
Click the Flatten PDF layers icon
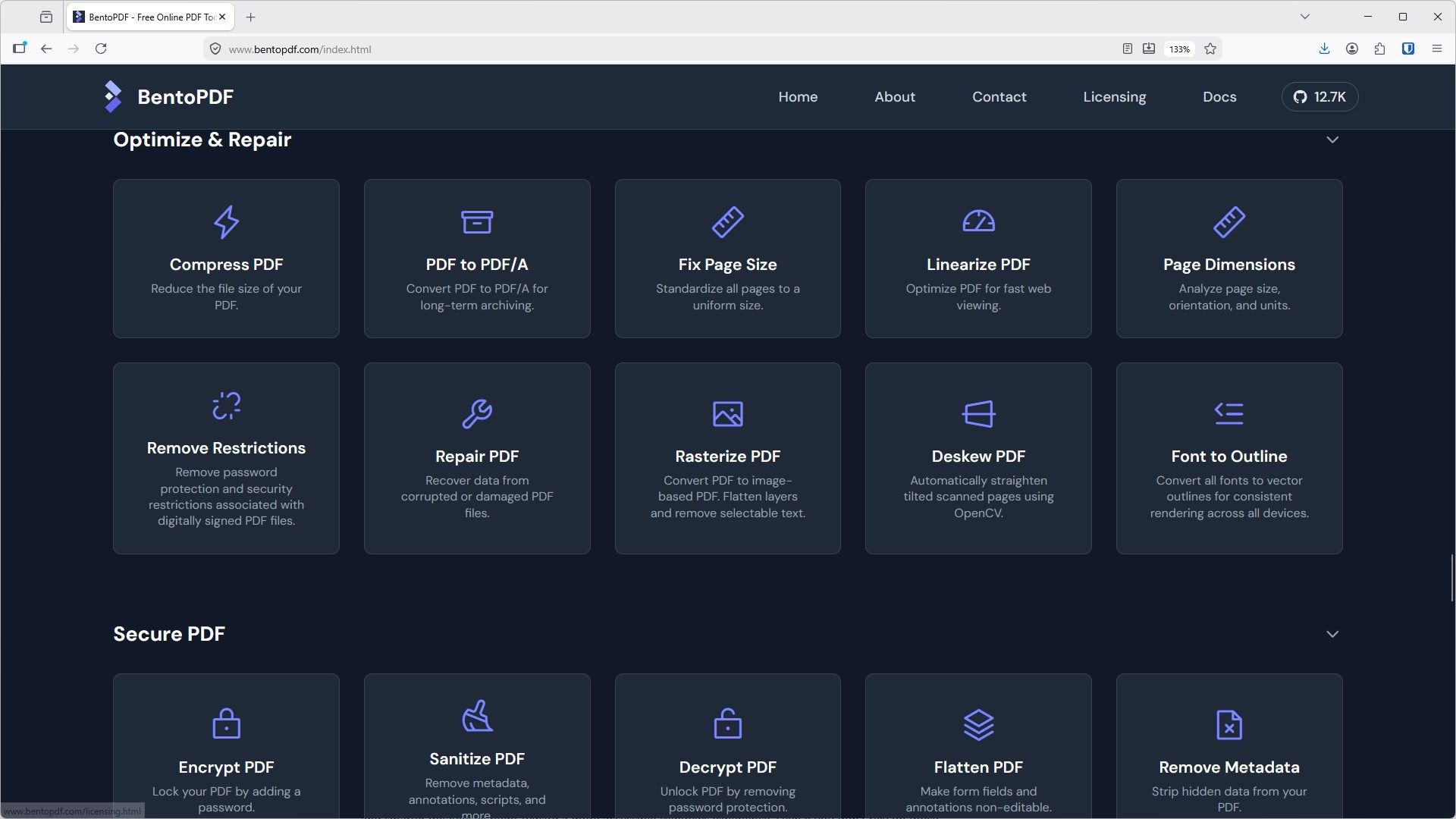pyautogui.click(x=978, y=725)
